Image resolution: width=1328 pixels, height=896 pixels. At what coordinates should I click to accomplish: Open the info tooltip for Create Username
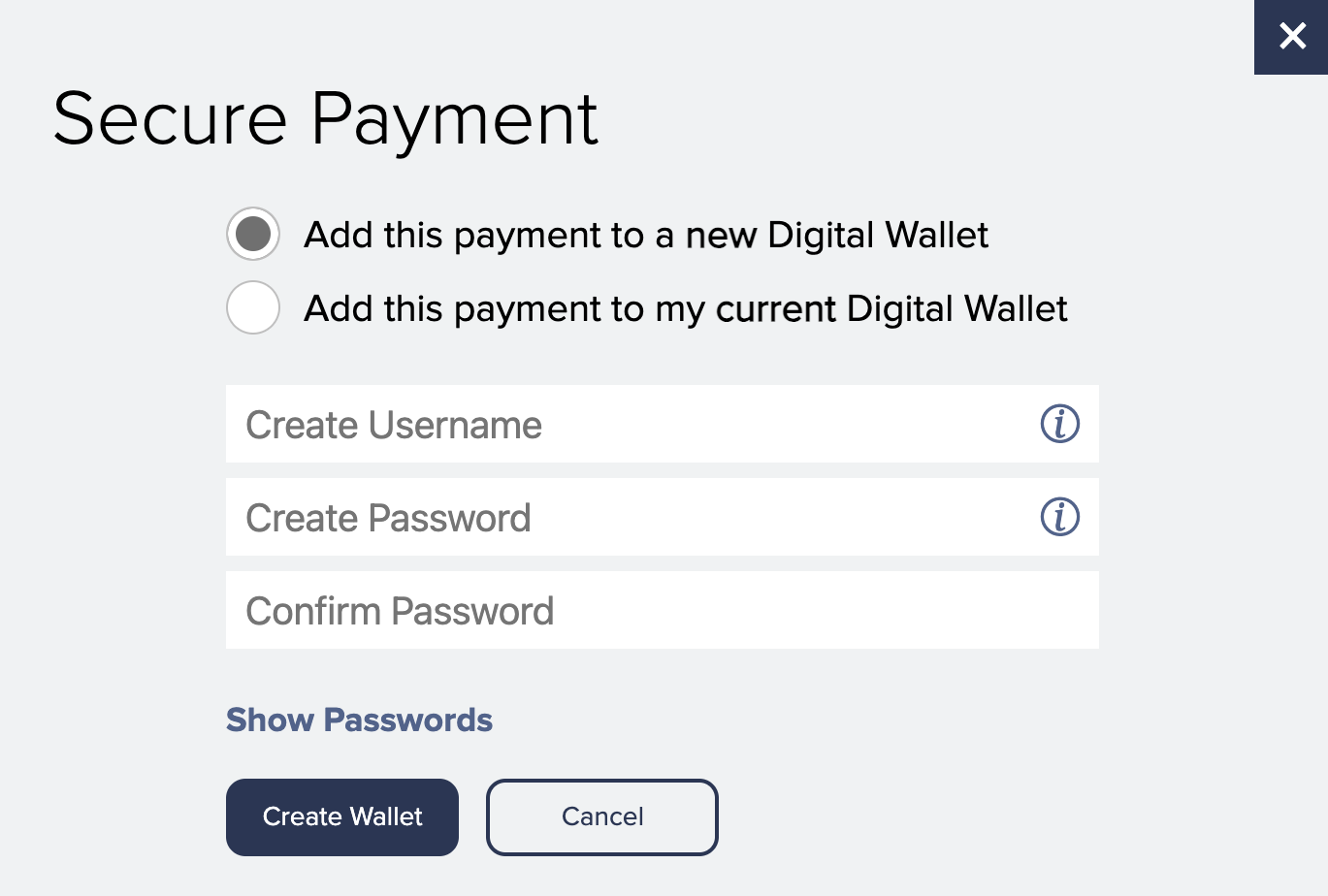(1059, 424)
